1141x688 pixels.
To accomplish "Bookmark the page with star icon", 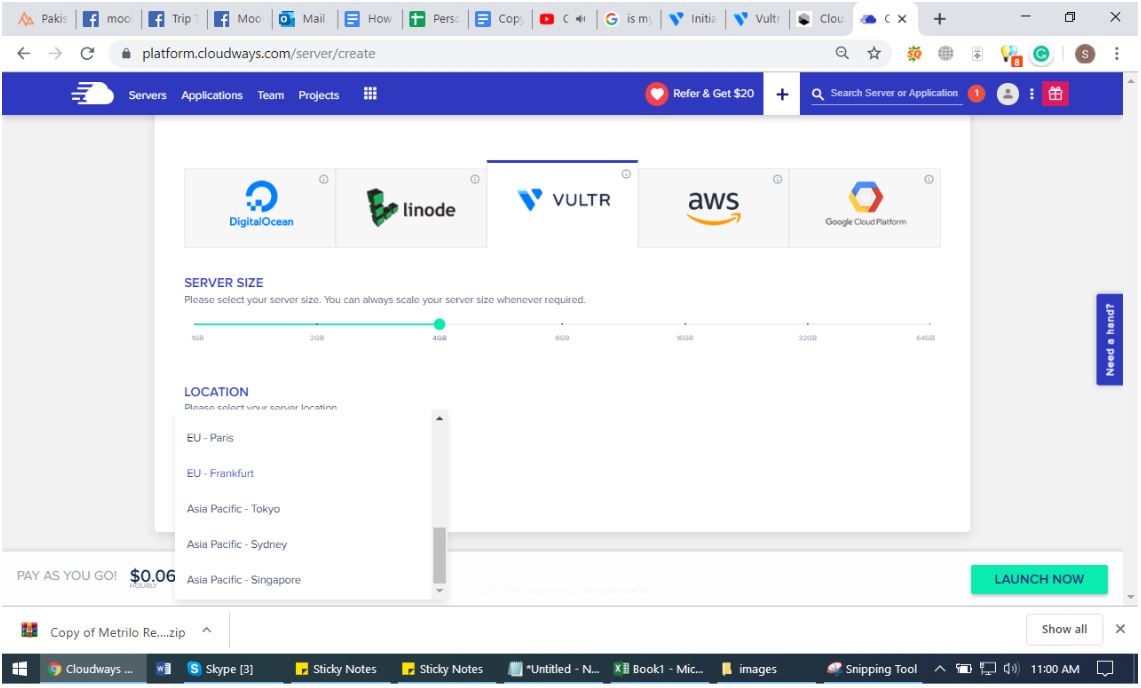I will coord(874,53).
